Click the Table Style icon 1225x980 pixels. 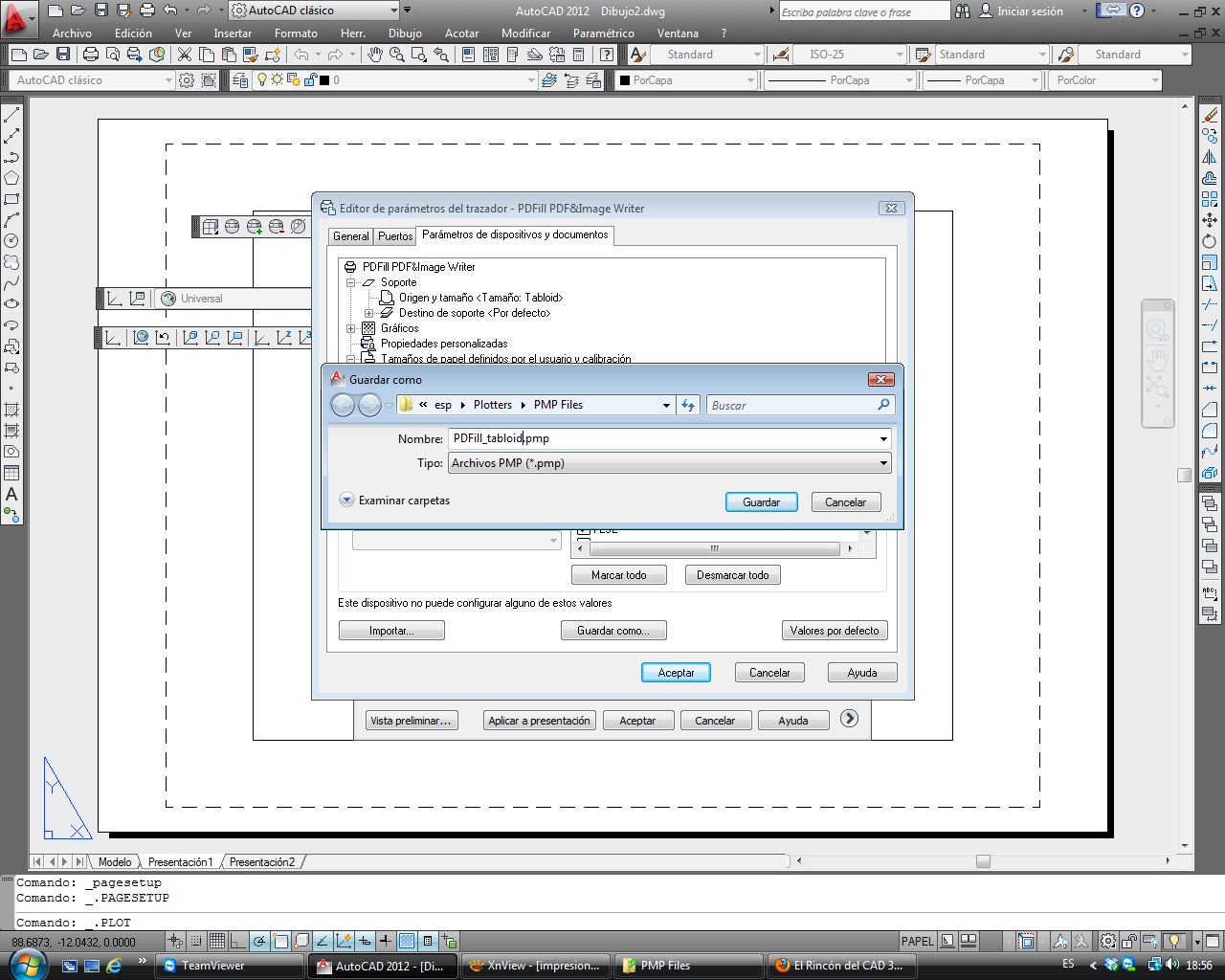923,55
